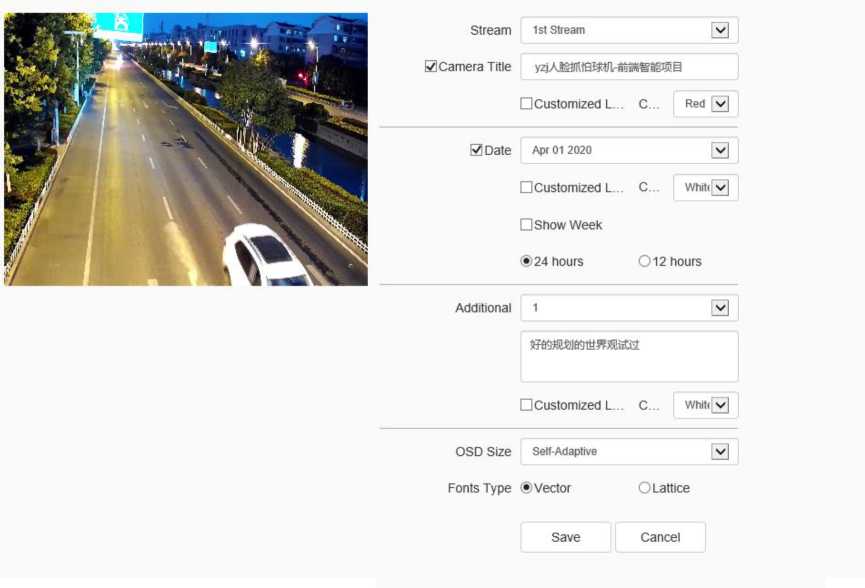Open the Additional text color dropdown
Image resolution: width=865 pixels, height=588 pixels.
705,405
